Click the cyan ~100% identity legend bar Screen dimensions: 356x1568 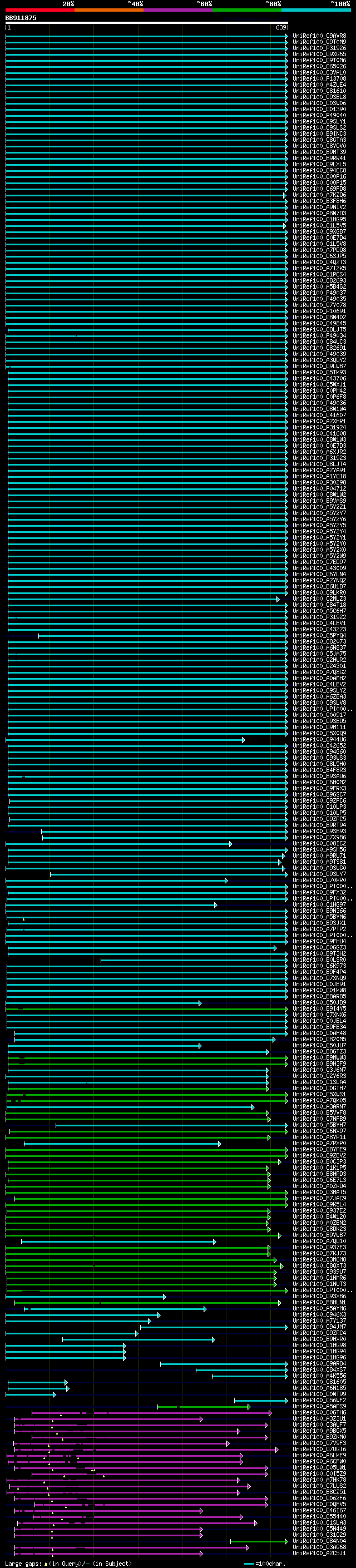pos(317,10)
